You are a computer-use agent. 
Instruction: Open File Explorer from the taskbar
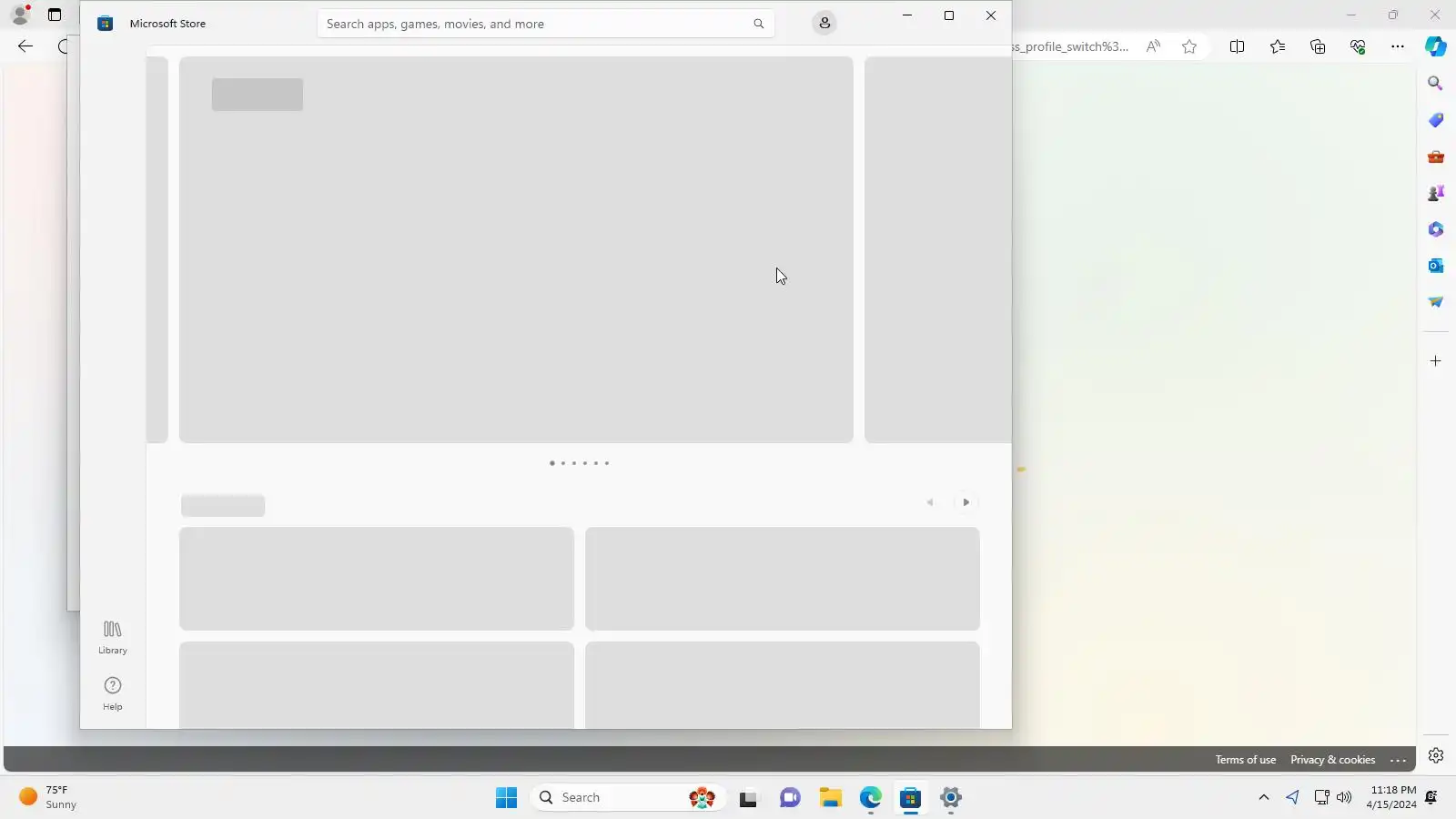[x=831, y=798]
